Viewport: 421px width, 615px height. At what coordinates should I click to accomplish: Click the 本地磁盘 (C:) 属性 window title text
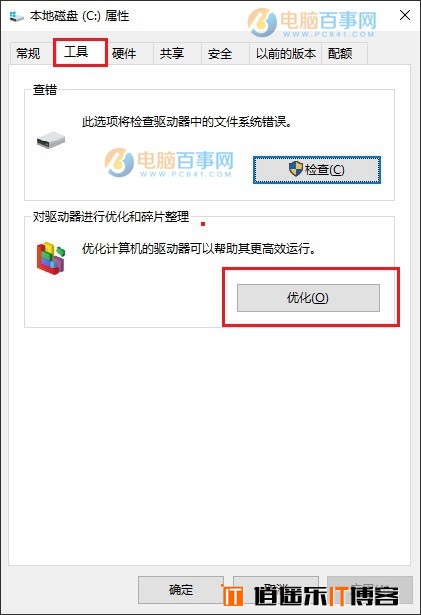tap(80, 16)
